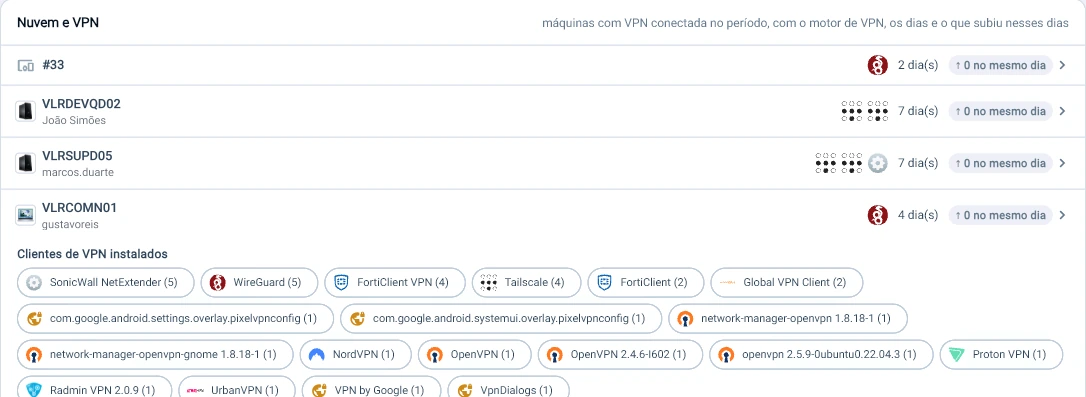Expand VLRSUPD05 row using its chevron
1086x397 pixels.
[x=1062, y=164]
